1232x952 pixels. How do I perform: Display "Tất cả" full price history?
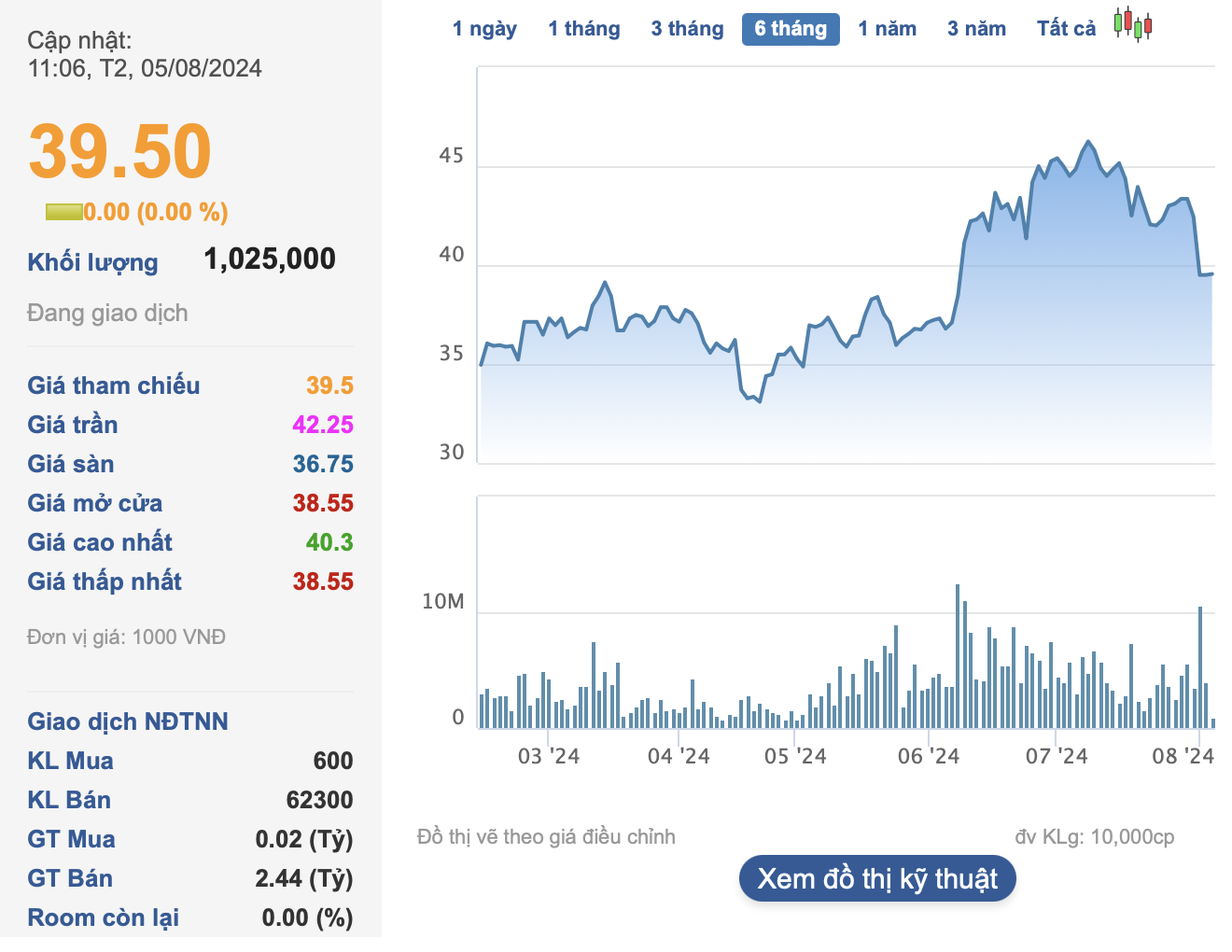(x=1065, y=28)
